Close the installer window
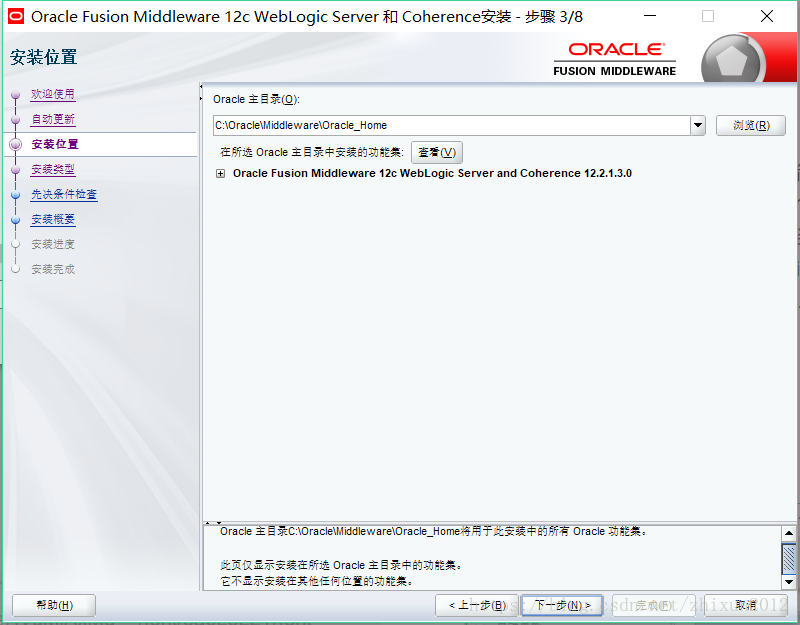800x625 pixels. 767,16
